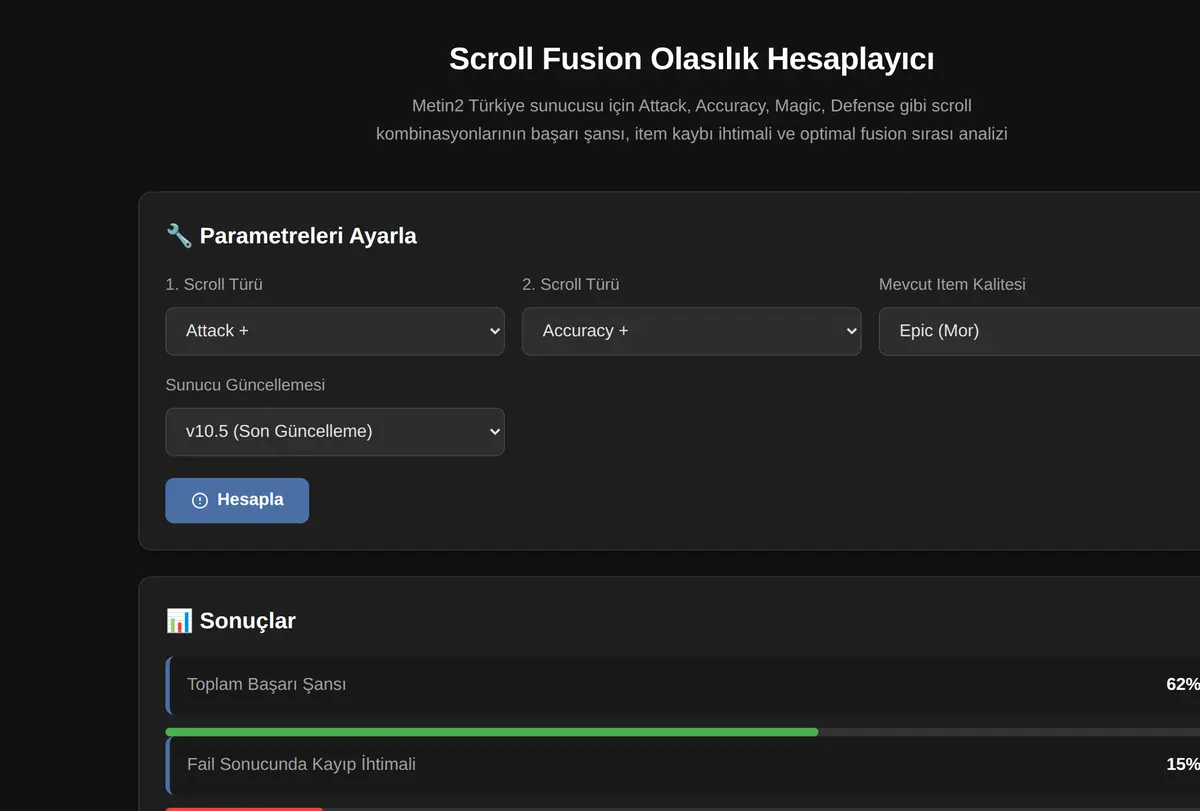Click the Sonuçlar section title
Viewport: 1200px width, 811px height.
(x=247, y=620)
